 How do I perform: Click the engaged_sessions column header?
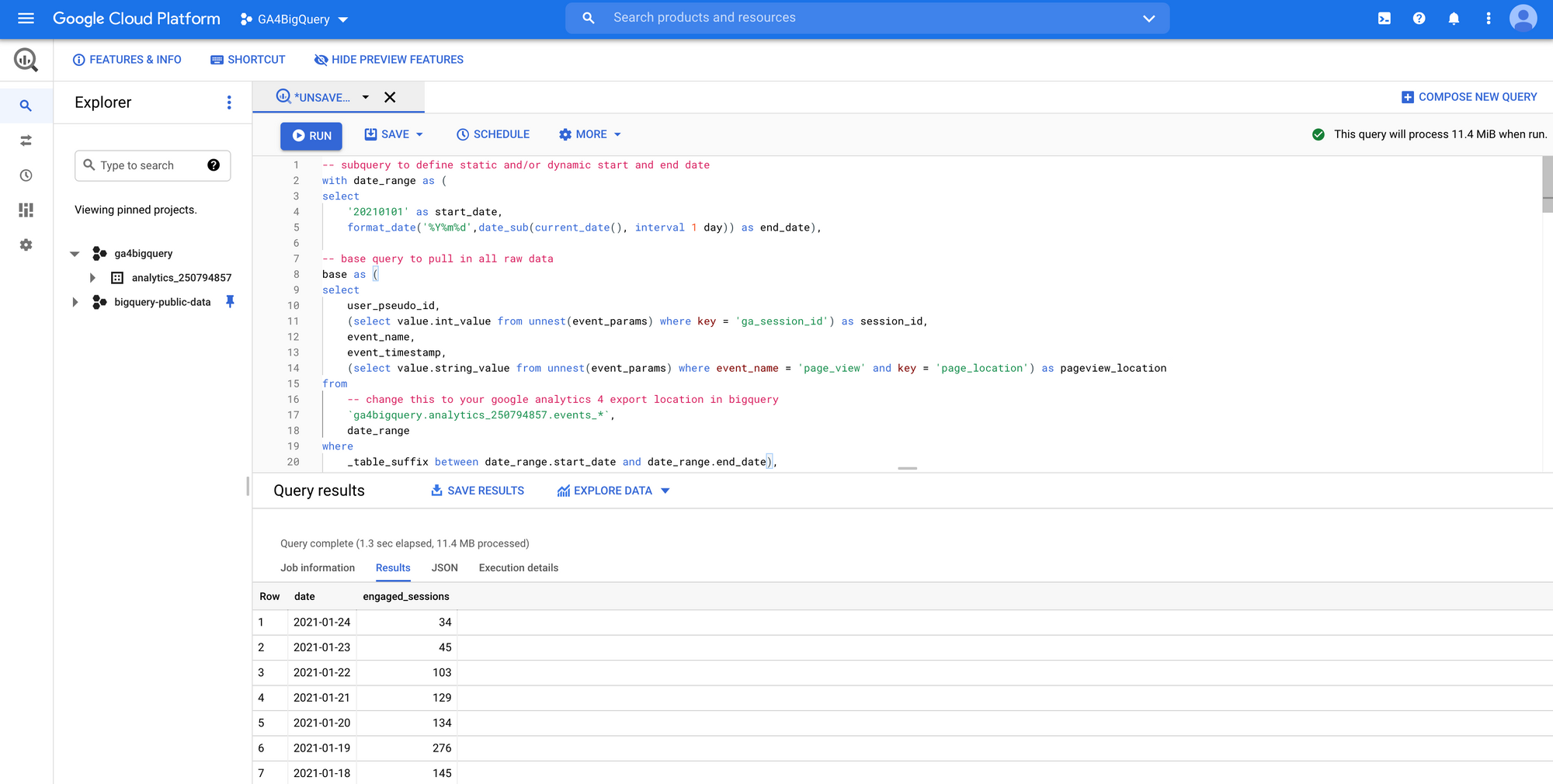tap(406, 597)
